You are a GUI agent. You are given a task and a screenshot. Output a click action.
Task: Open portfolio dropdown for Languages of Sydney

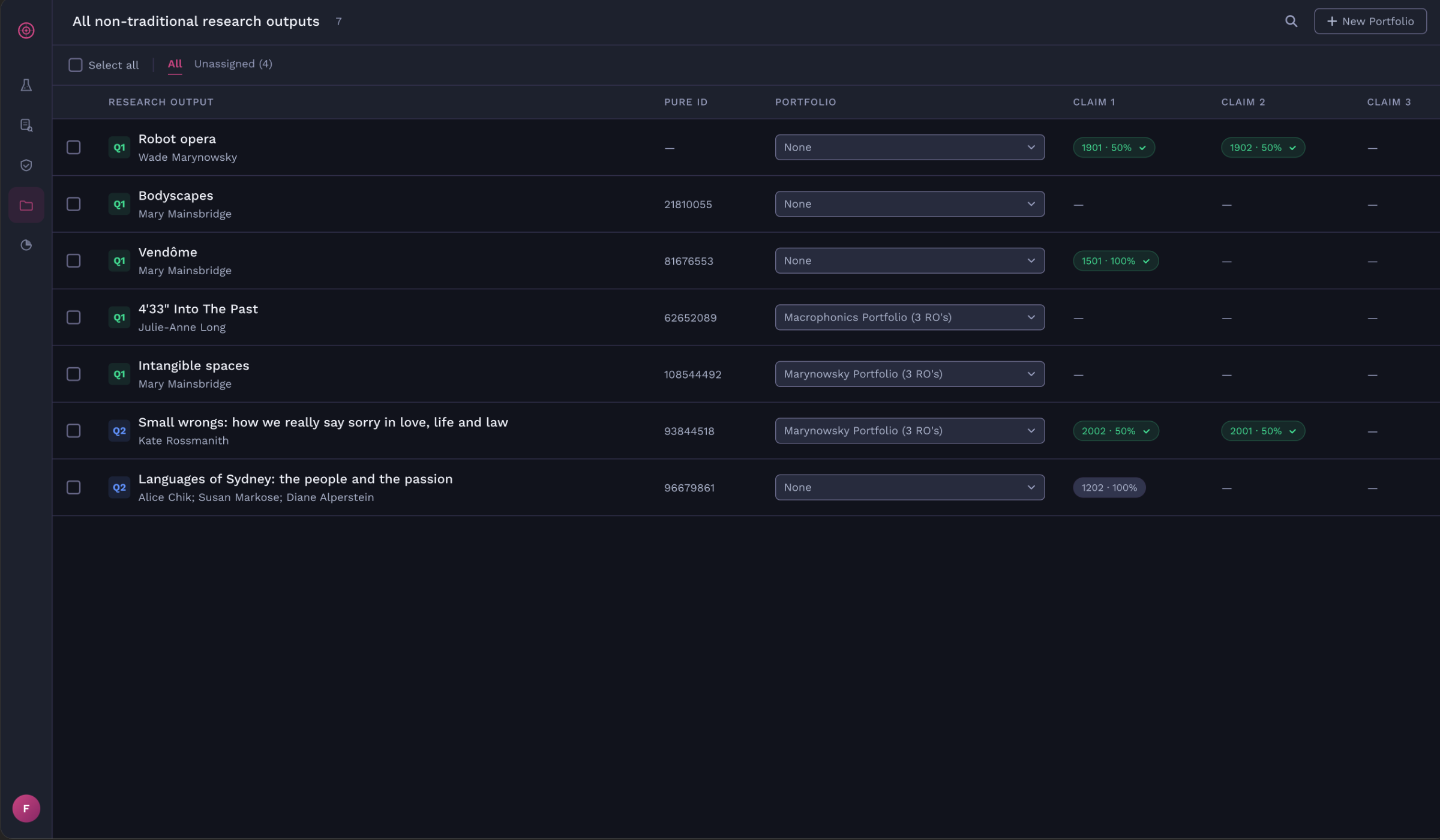coord(909,487)
